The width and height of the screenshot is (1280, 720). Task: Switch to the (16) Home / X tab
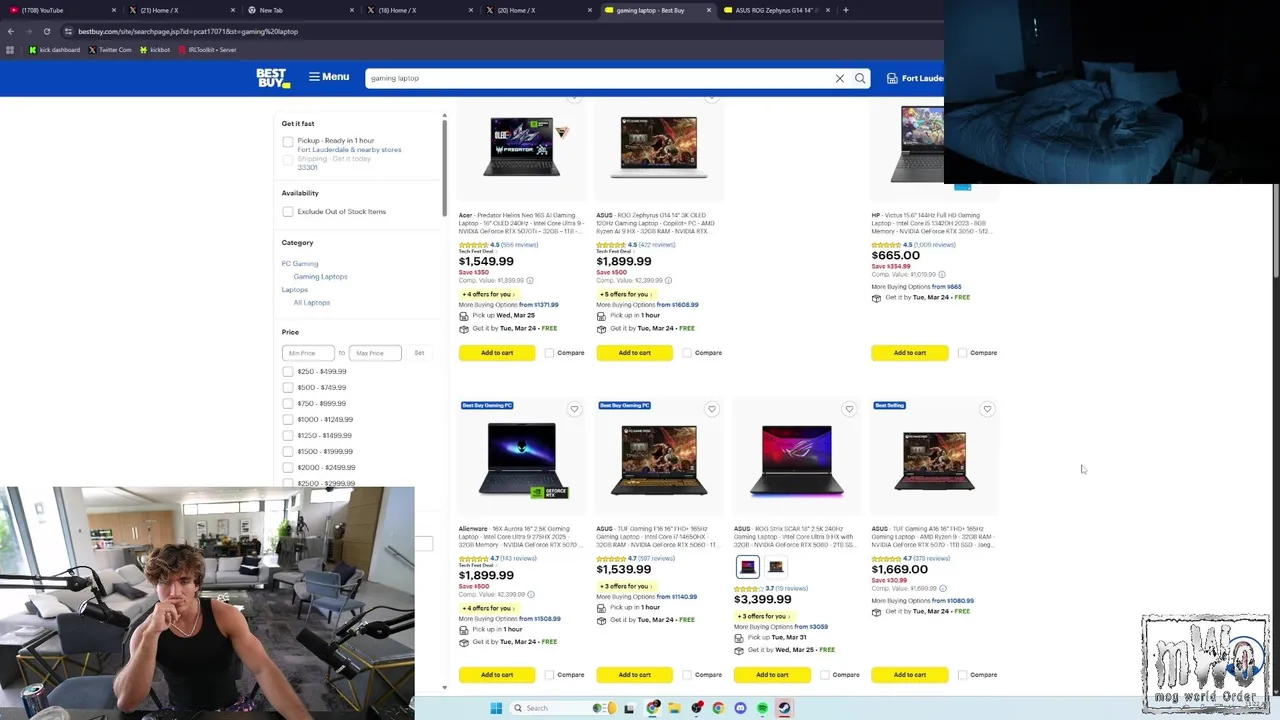(x=418, y=10)
